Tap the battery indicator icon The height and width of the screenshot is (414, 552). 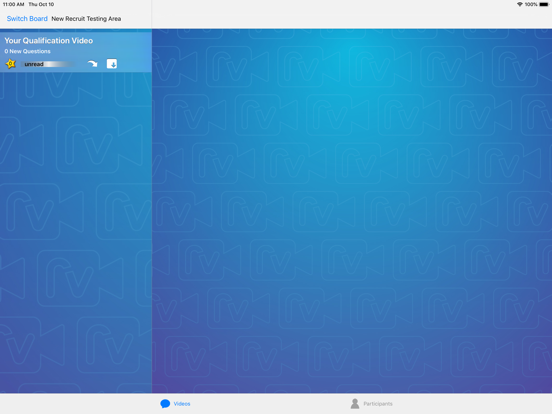point(544,5)
